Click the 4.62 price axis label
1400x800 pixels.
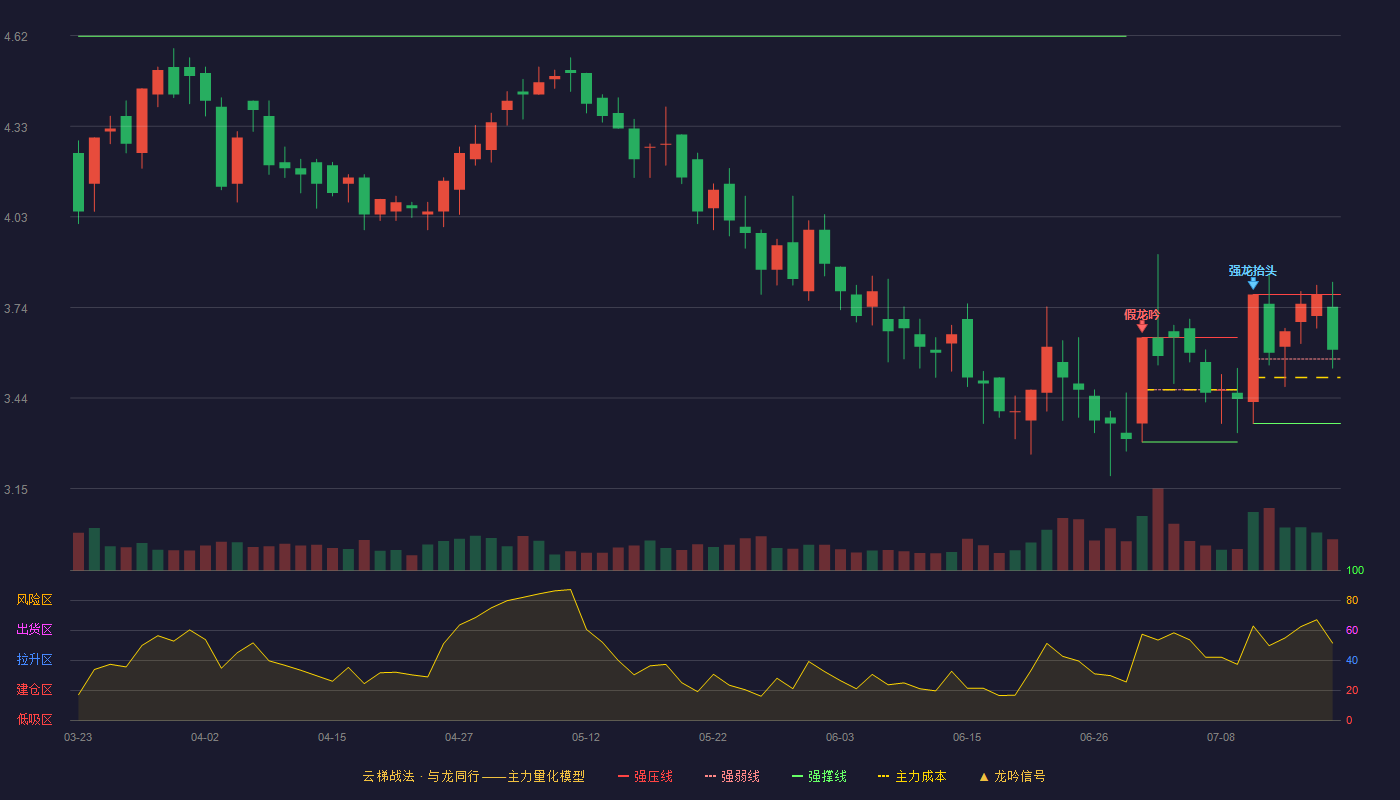point(16,37)
